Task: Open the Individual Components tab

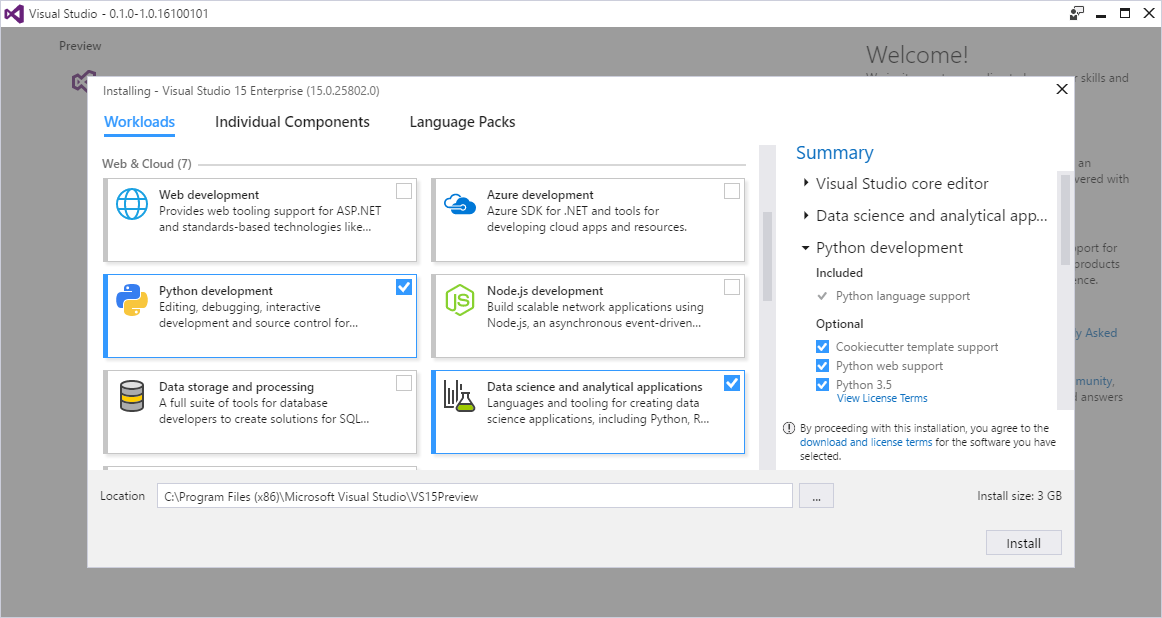Action: pyautogui.click(x=292, y=122)
